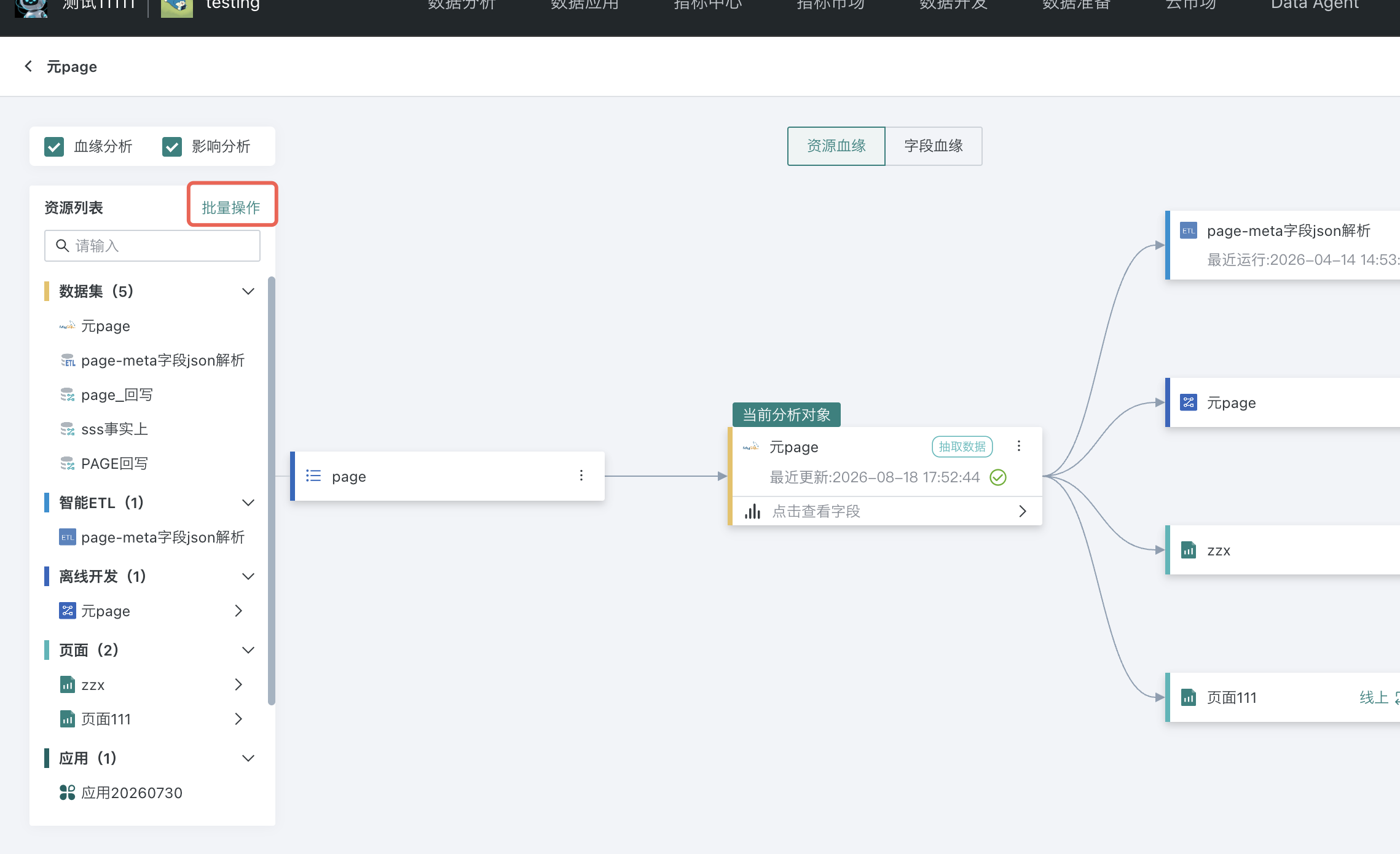
Task: Select 应用20260730 in resource list
Action: pos(132,793)
